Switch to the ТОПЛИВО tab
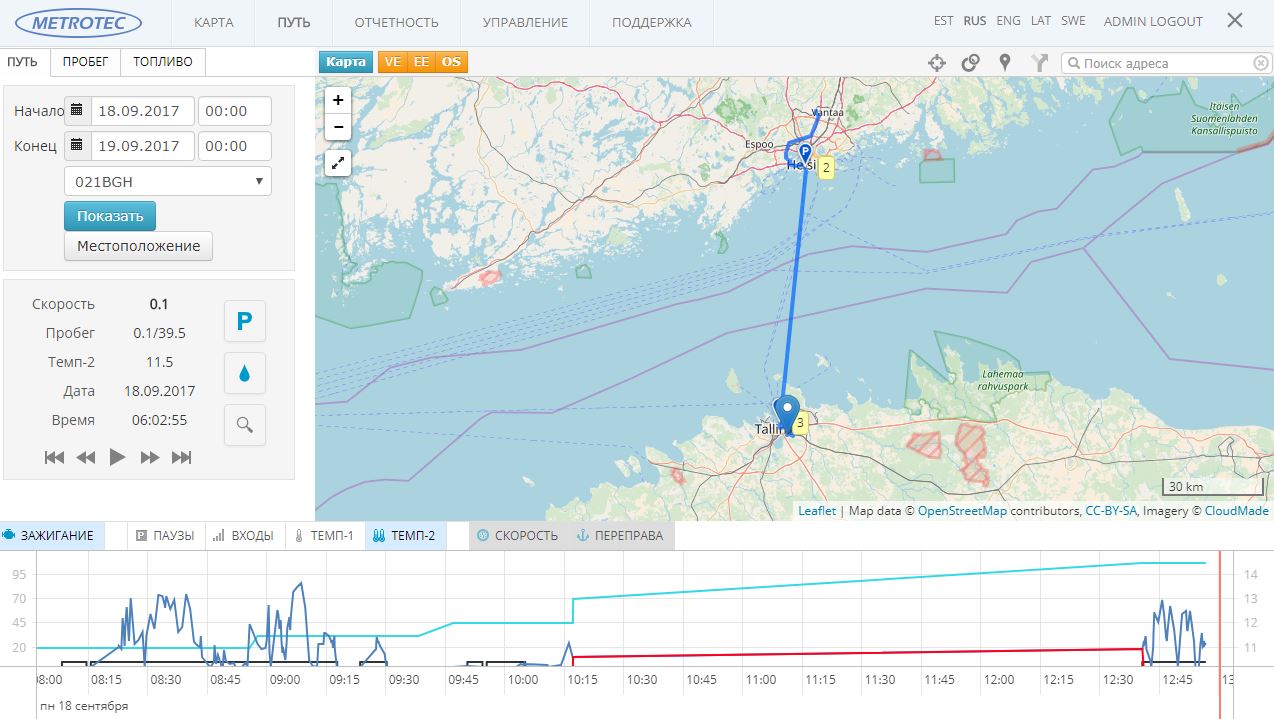 (x=163, y=62)
